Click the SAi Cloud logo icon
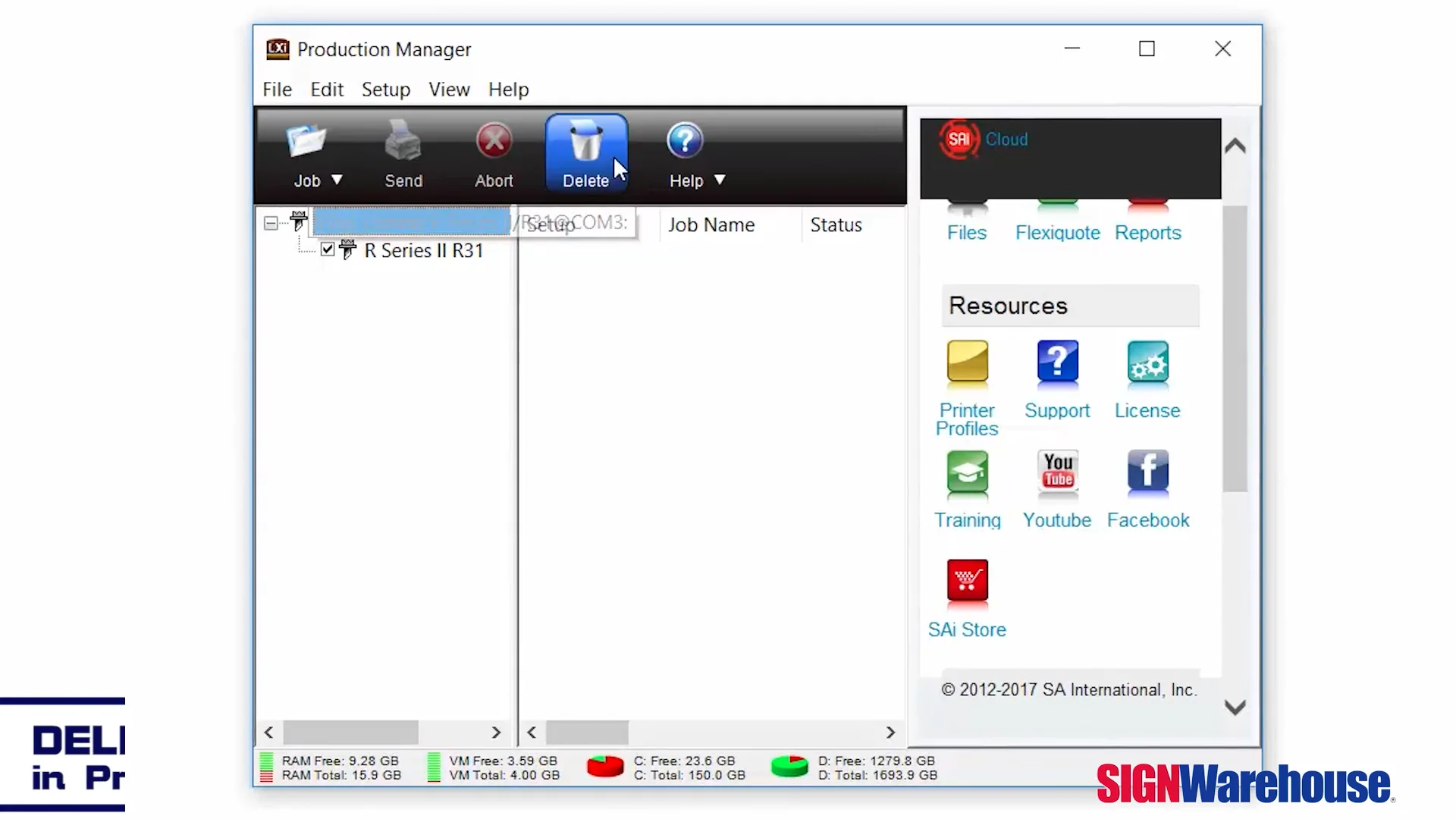 coord(959,140)
